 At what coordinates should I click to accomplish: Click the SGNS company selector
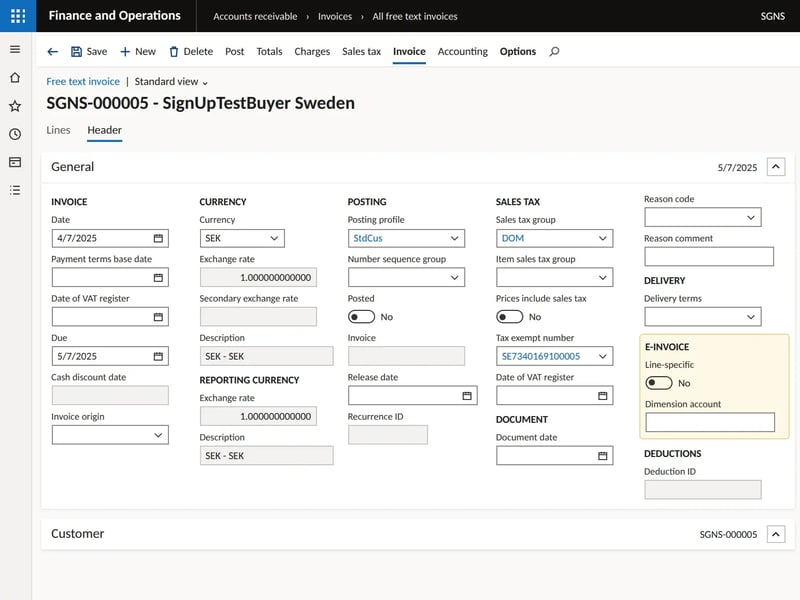pos(772,16)
